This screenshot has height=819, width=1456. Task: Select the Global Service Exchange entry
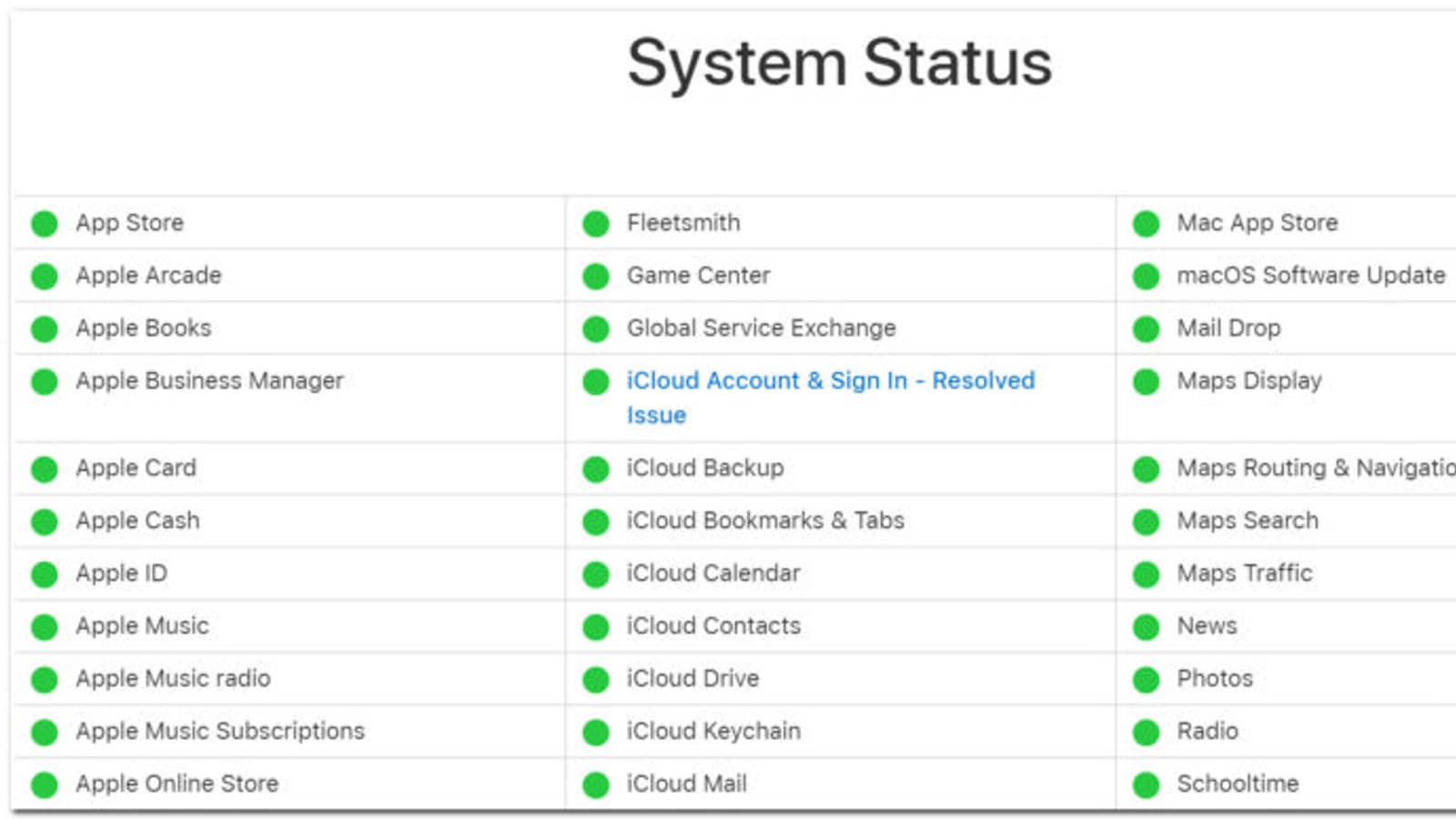[761, 328]
